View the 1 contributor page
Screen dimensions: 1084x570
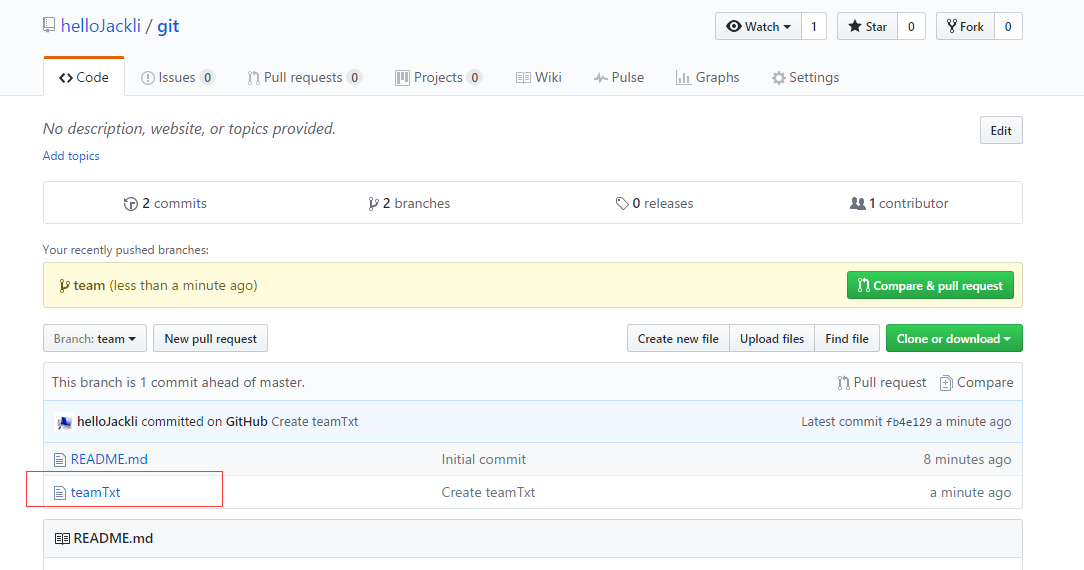[899, 203]
